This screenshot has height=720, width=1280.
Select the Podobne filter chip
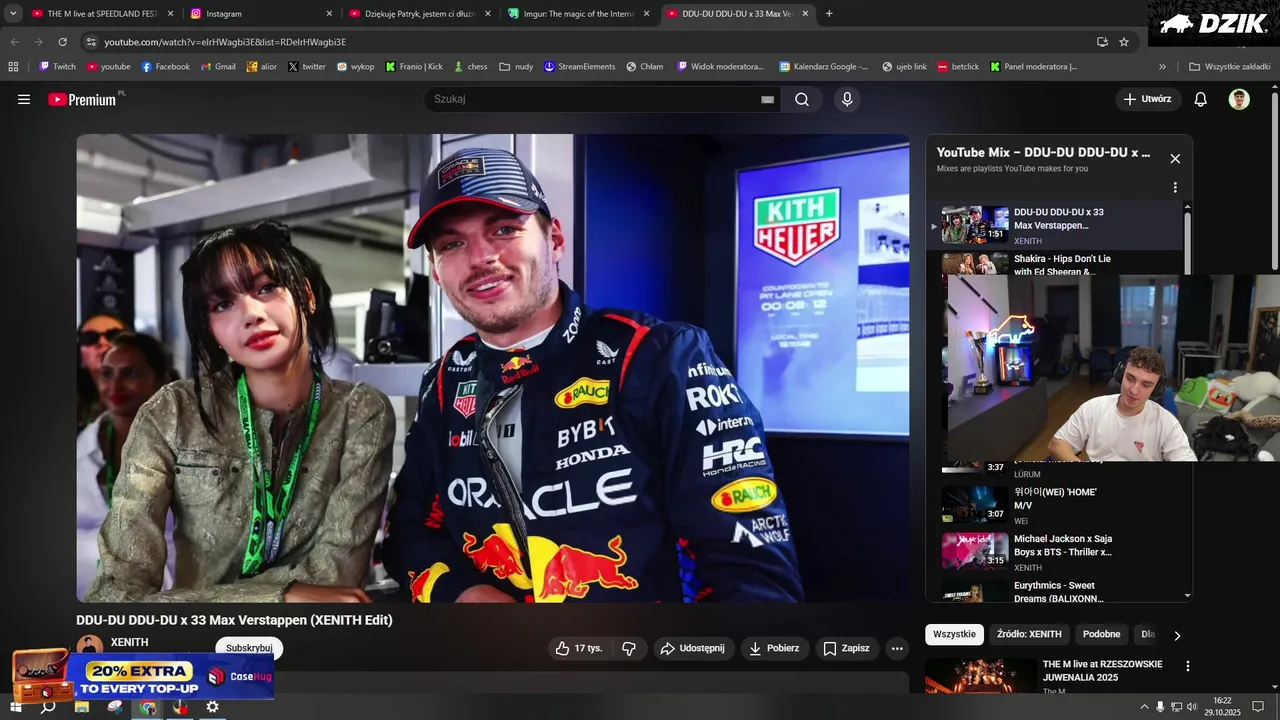(1101, 634)
